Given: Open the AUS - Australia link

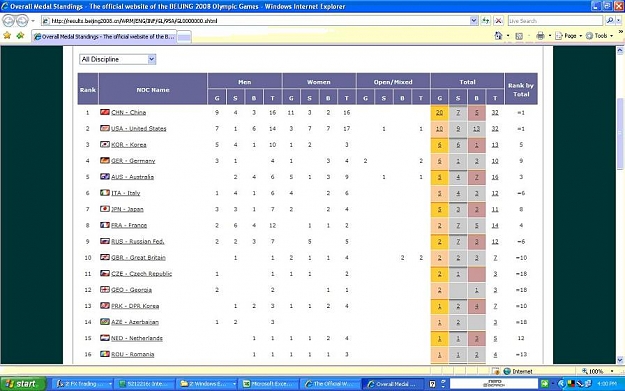Looking at the screenshot, I should 132,177.
